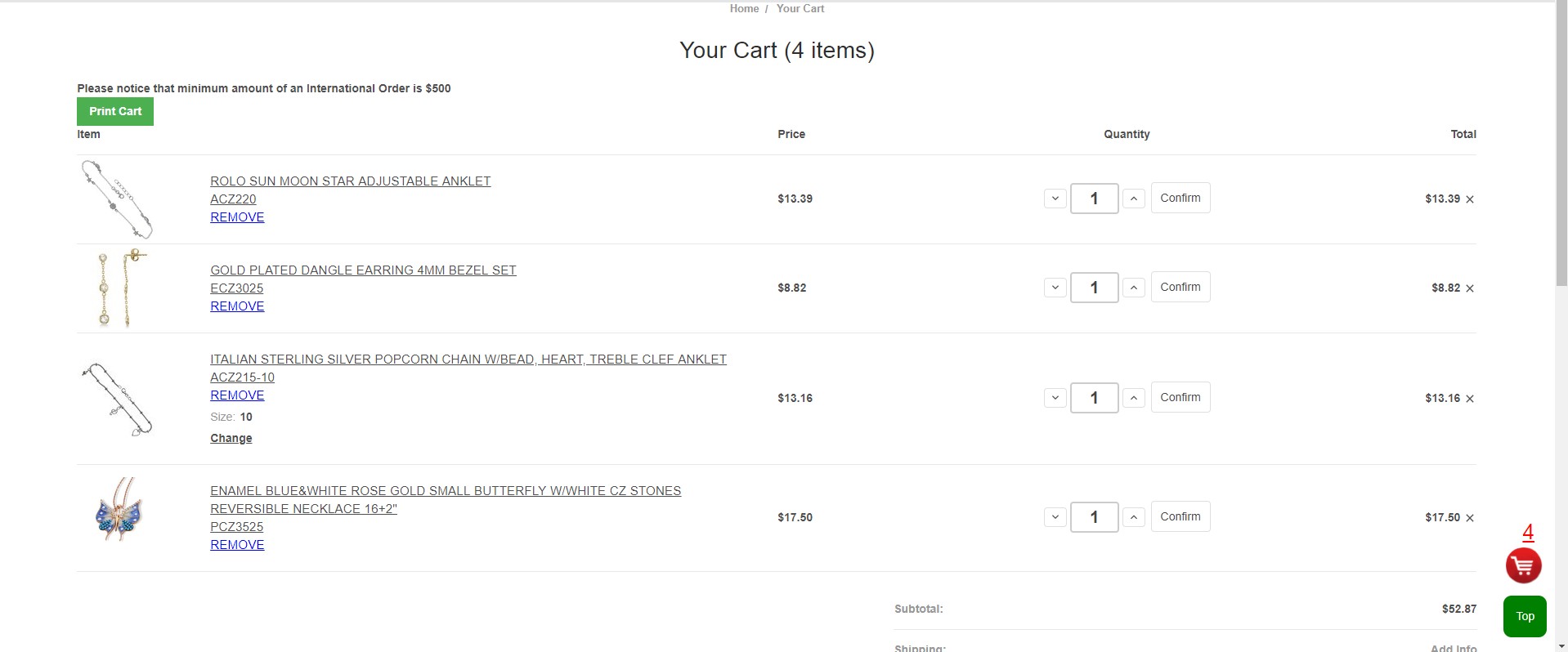
Task: Click Add Info next to Shipping
Action: (1453, 648)
